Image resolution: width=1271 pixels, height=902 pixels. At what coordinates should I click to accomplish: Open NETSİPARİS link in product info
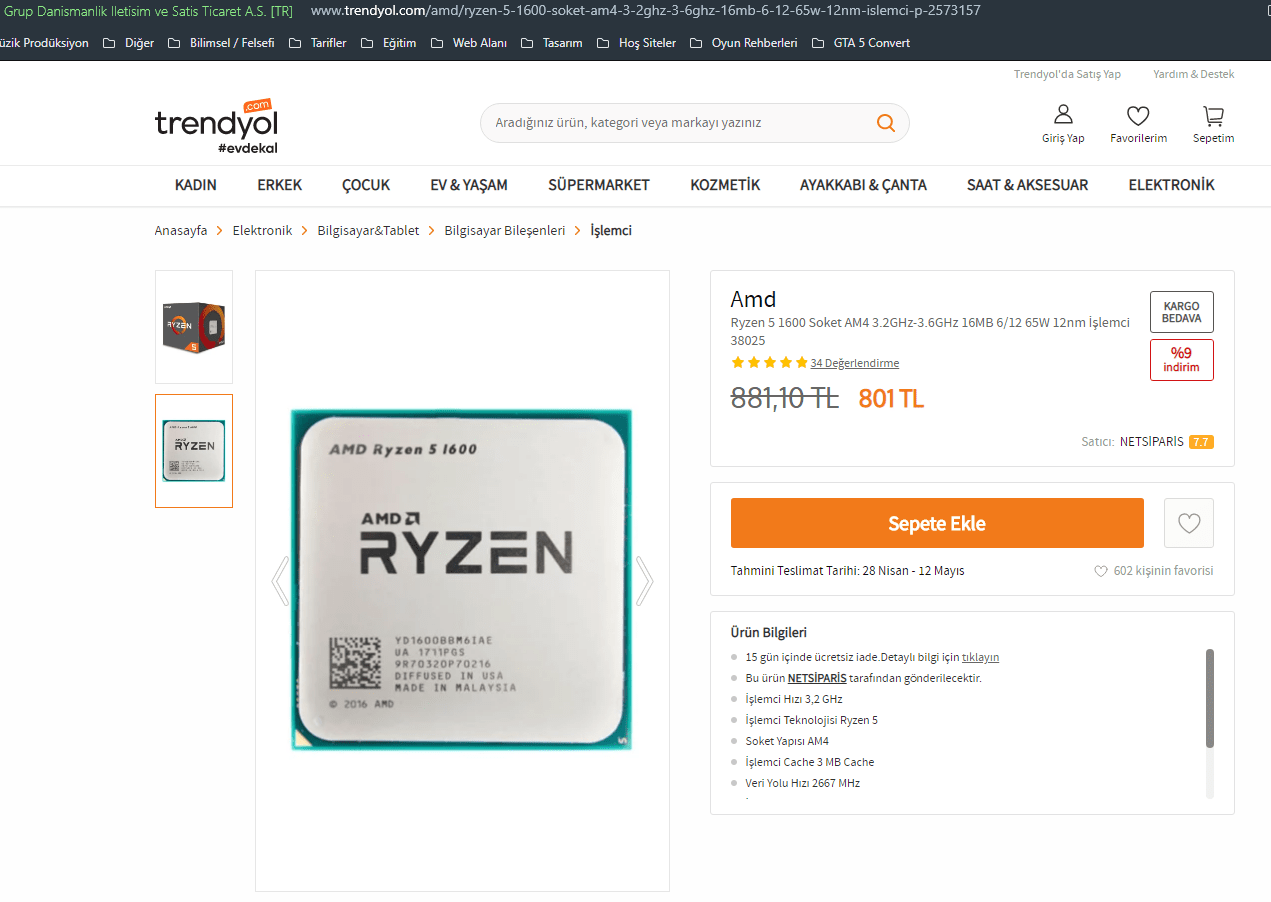(x=817, y=678)
